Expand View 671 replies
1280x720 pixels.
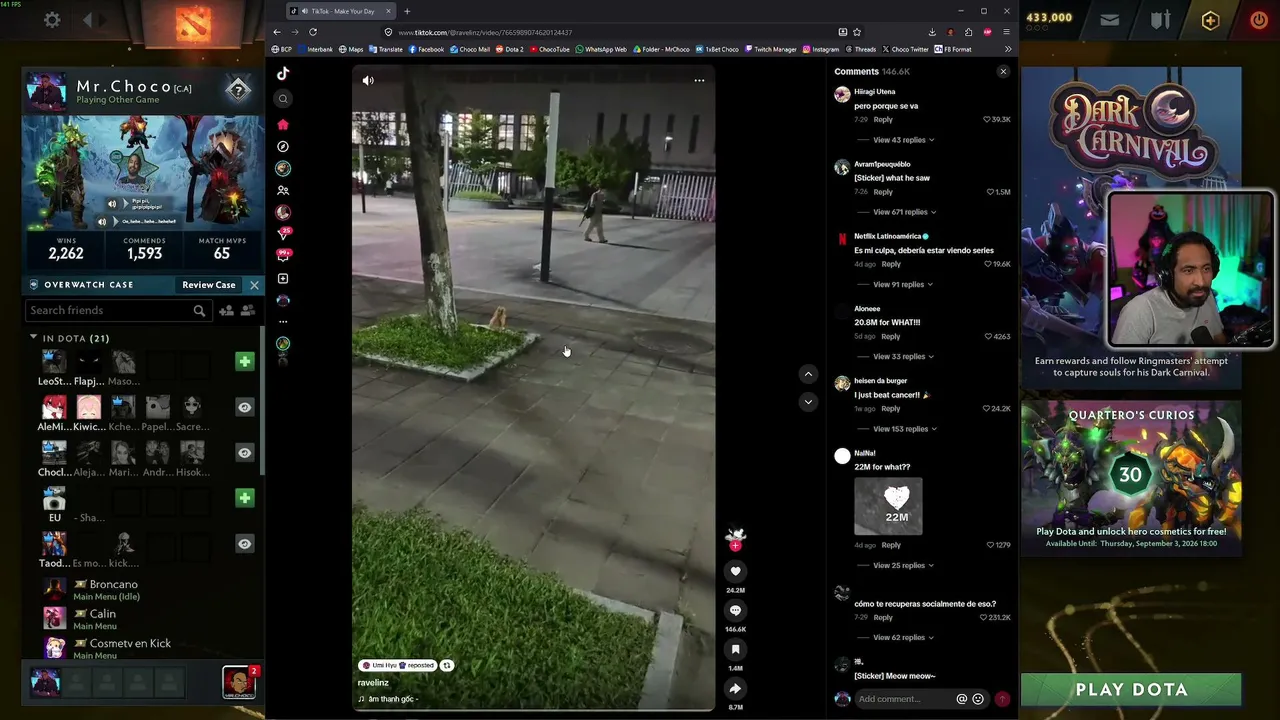[905, 212]
